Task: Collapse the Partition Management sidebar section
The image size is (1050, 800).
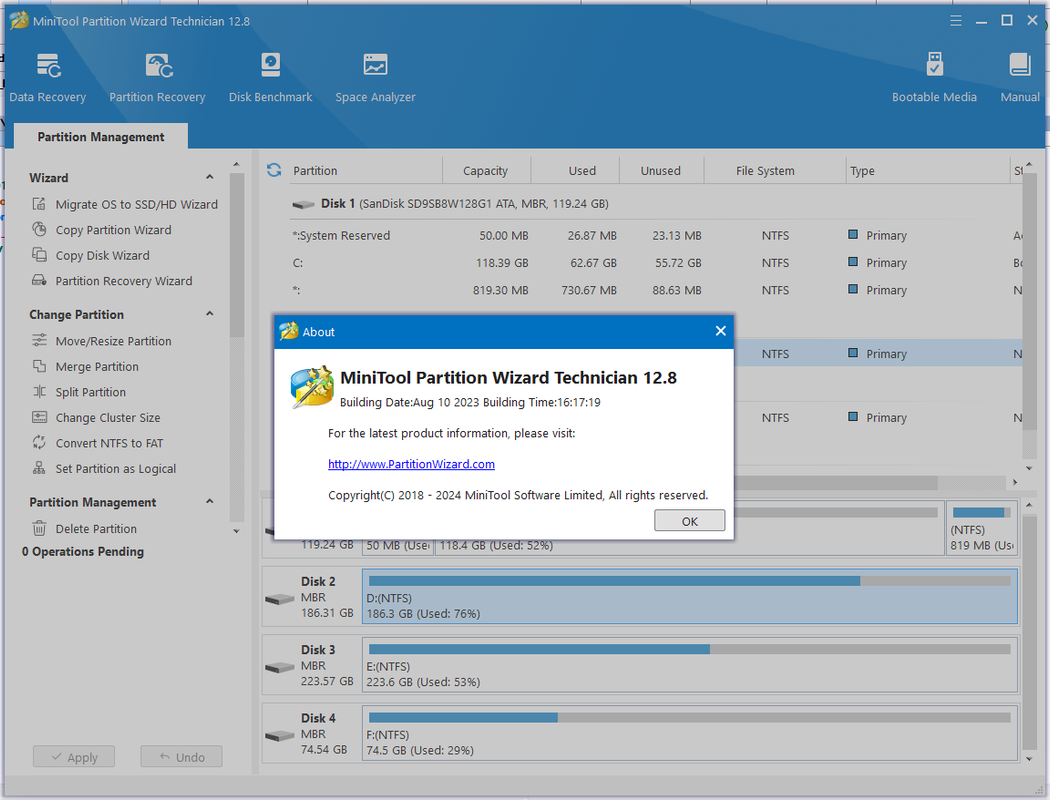Action: click(x=210, y=501)
